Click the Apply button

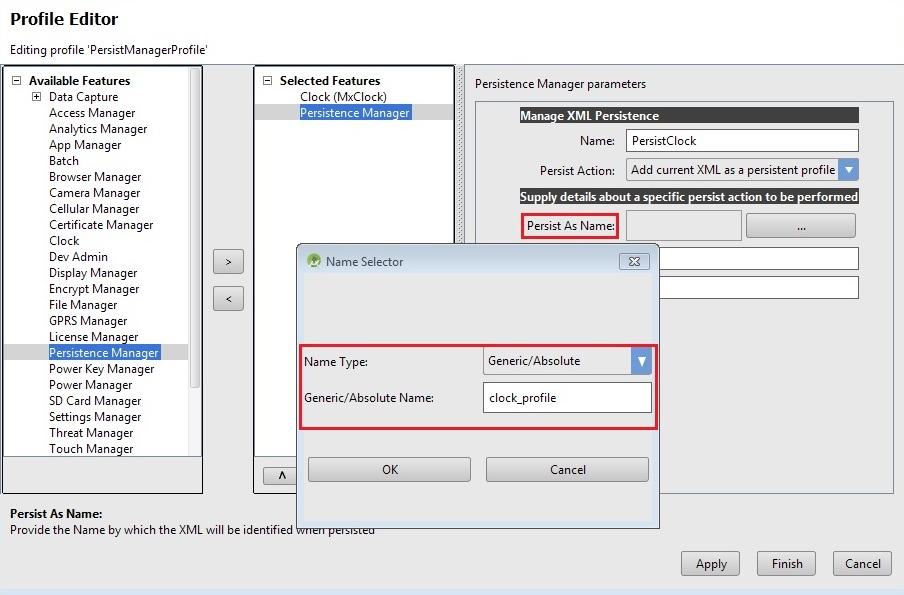tap(710, 563)
